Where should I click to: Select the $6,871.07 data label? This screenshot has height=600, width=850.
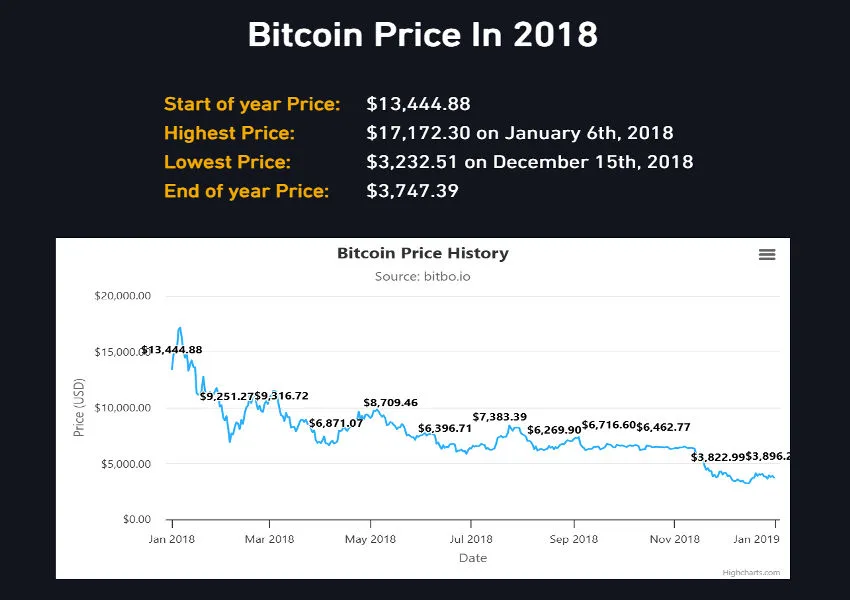click(x=336, y=423)
